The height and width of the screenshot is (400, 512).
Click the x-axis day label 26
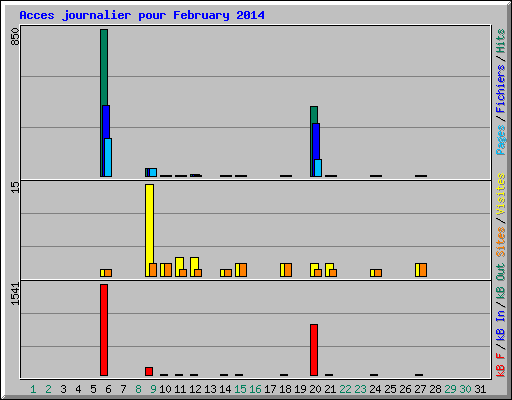click(405, 389)
